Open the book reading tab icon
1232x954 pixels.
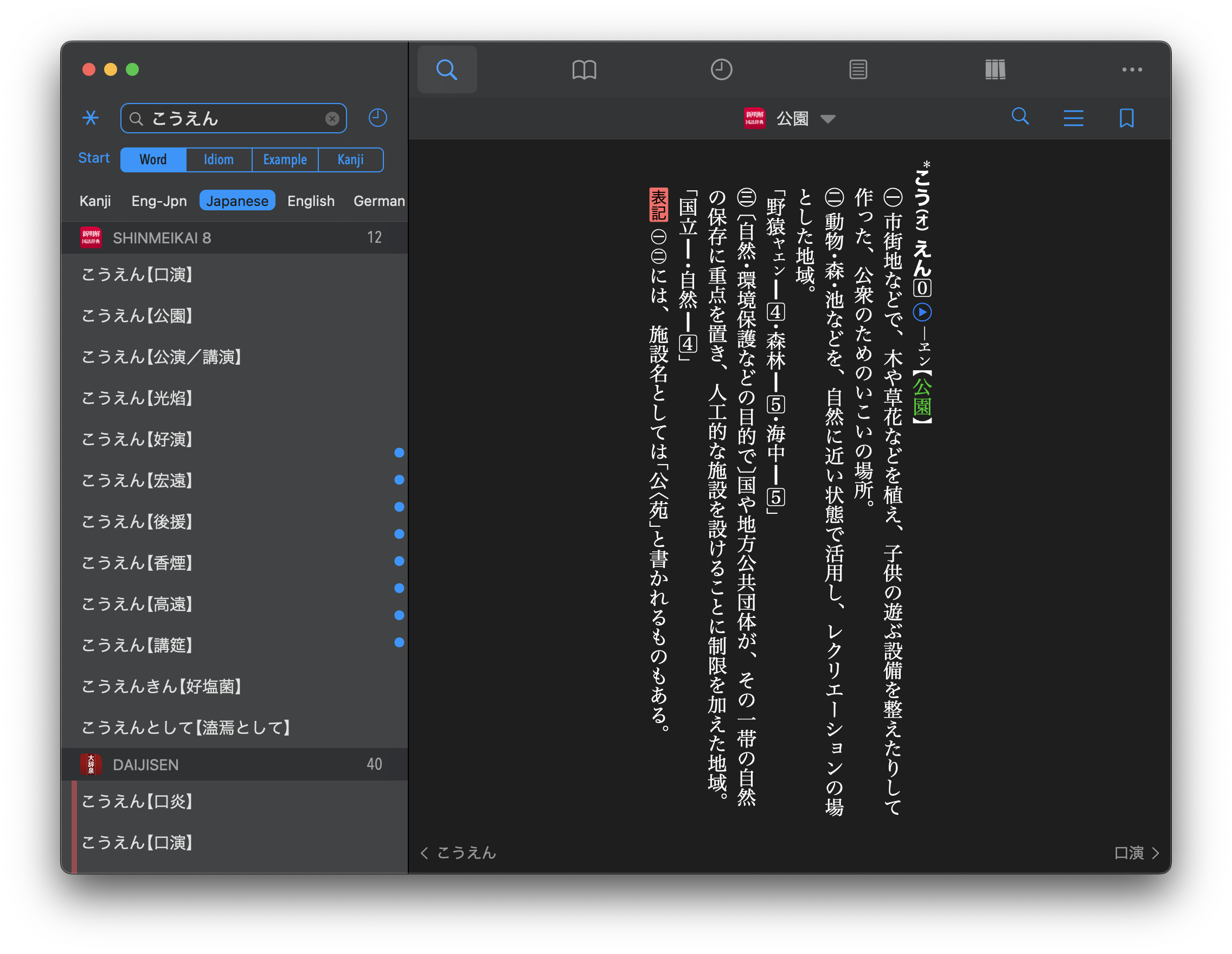click(x=584, y=70)
